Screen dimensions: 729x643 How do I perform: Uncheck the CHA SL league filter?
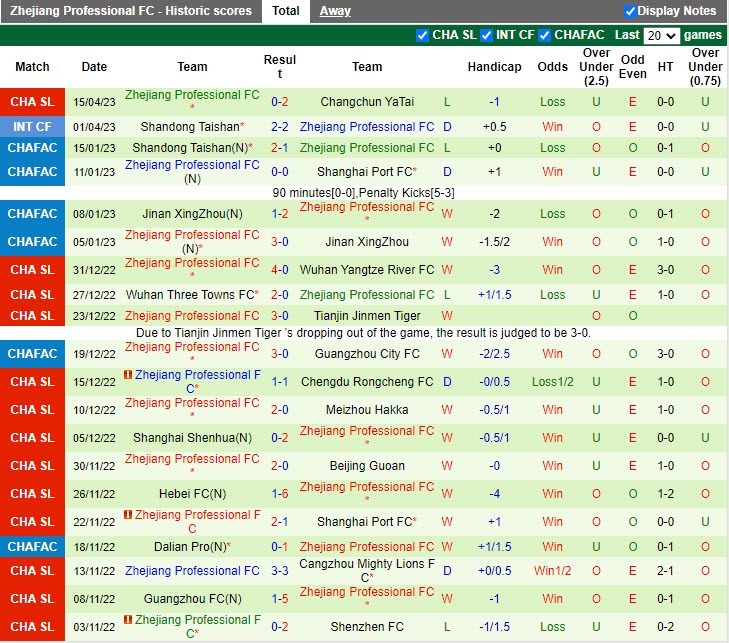422,35
